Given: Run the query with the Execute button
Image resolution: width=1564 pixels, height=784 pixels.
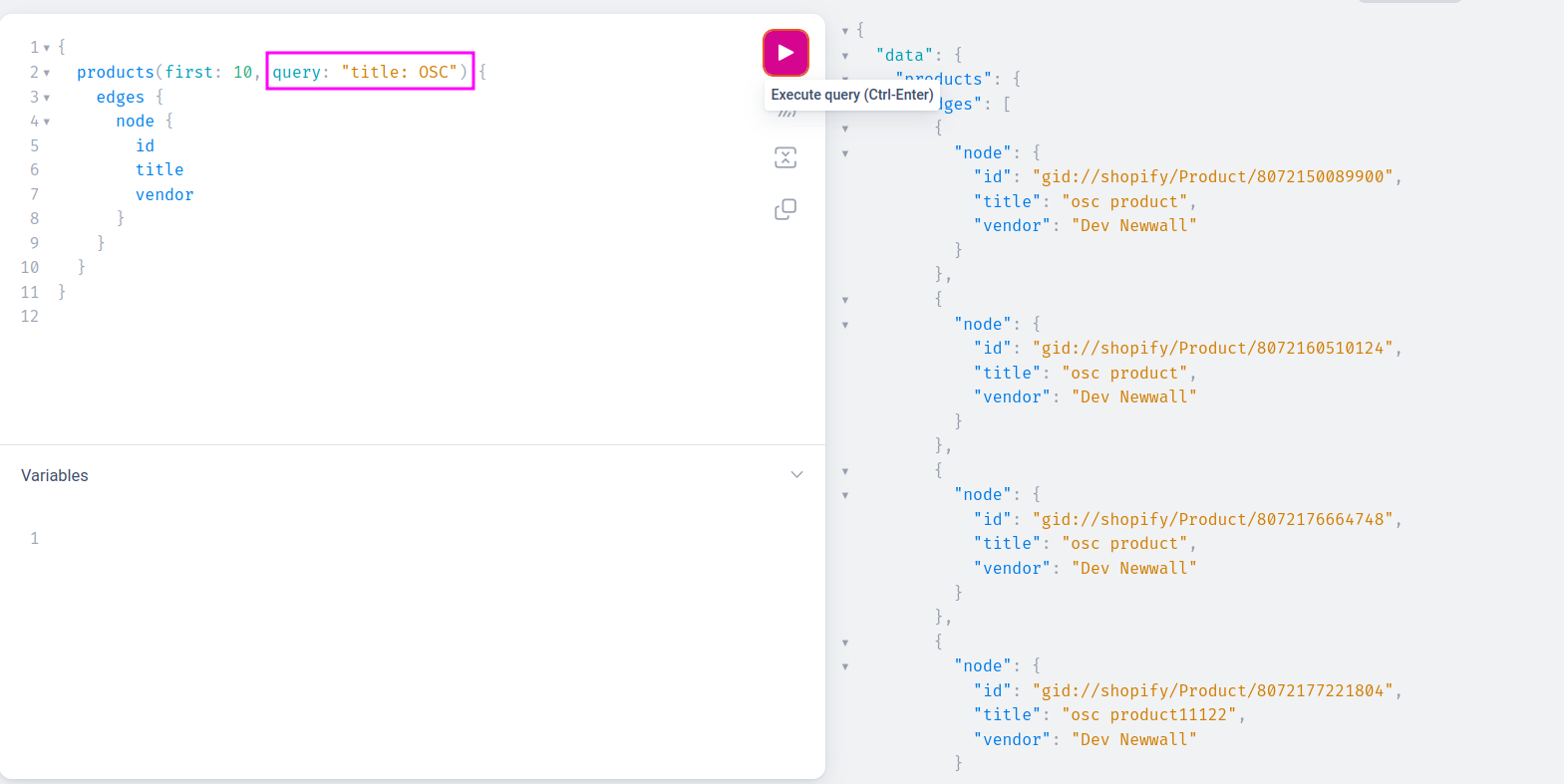Looking at the screenshot, I should coord(785,53).
